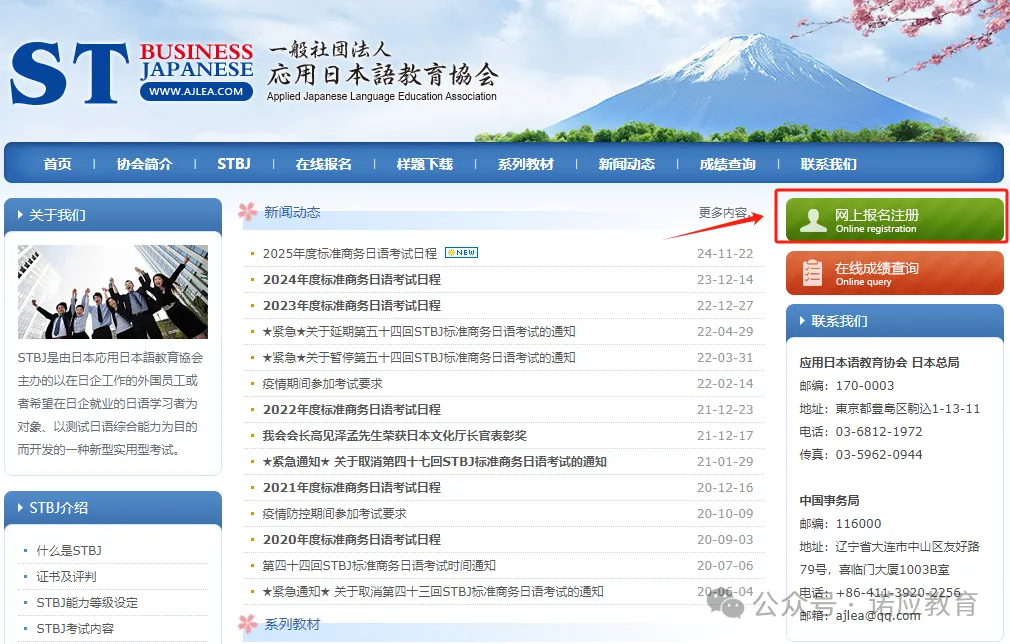Open notice about 暂停第五十四回STBJ exam
1010x644 pixels.
[419, 357]
